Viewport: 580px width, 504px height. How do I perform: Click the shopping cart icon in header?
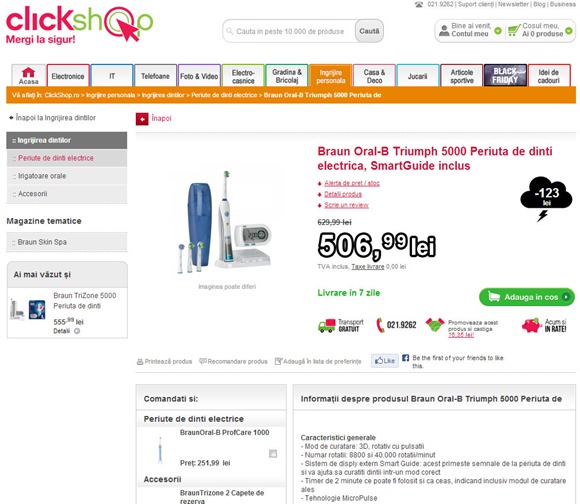[x=513, y=30]
